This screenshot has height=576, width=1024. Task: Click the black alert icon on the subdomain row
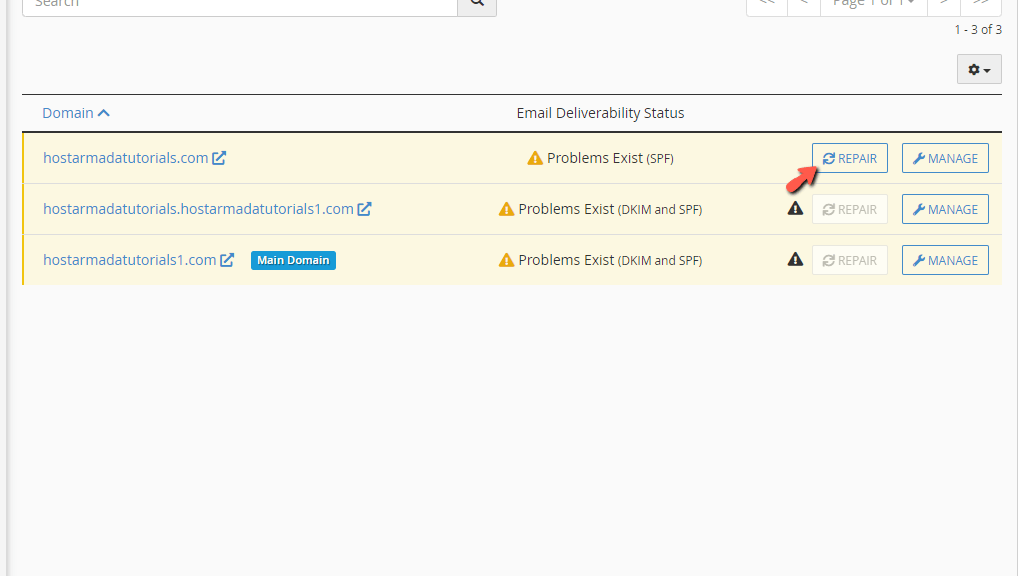[795, 208]
